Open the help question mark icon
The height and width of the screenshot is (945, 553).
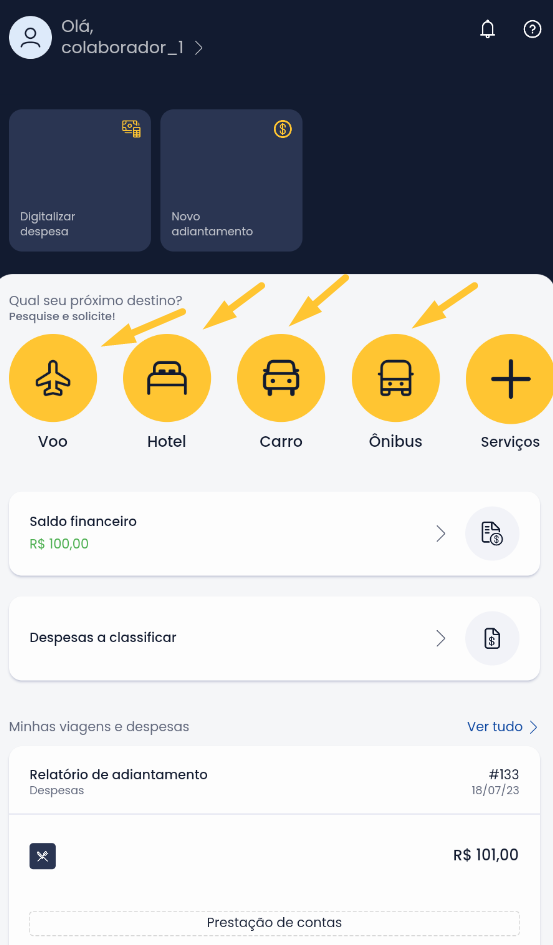532,29
